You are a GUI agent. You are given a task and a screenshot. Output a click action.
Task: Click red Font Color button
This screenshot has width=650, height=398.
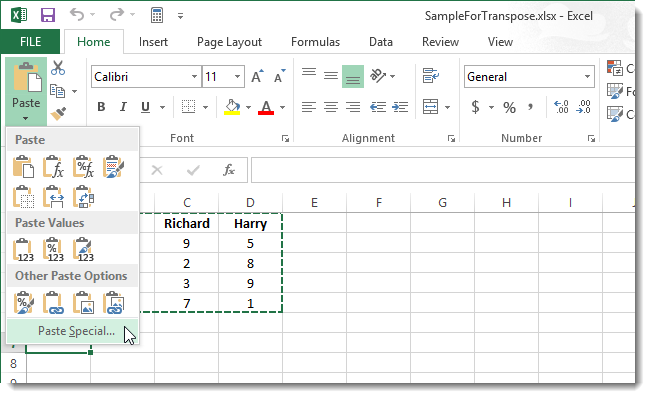[x=266, y=107]
